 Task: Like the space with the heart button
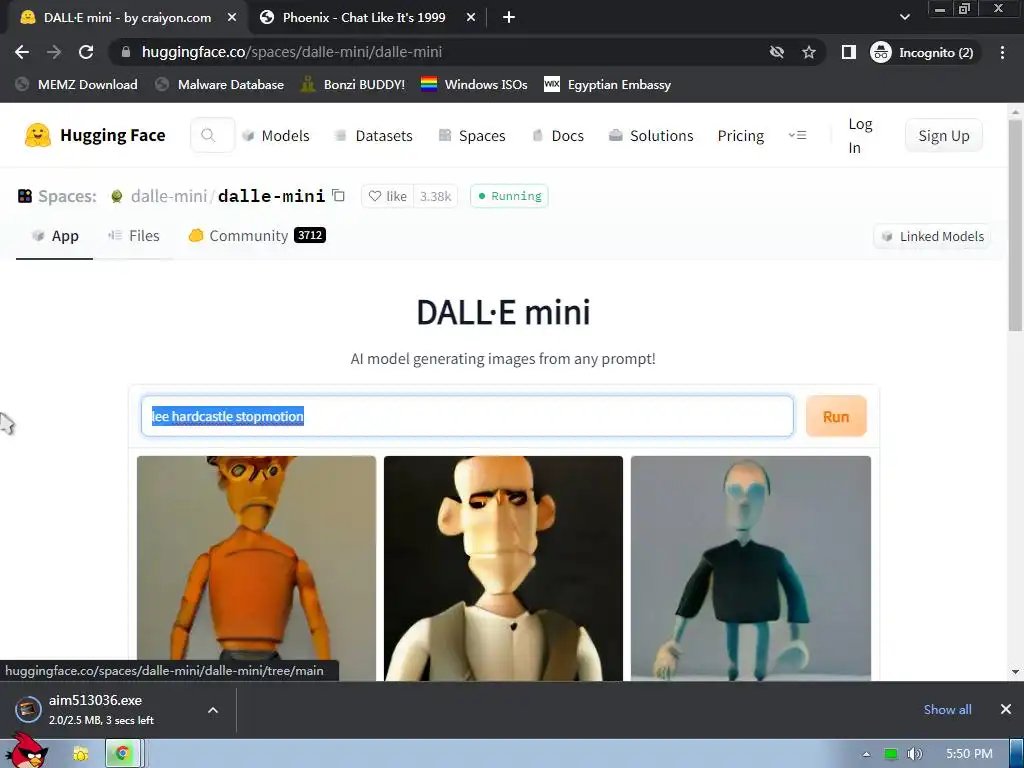[387, 196]
